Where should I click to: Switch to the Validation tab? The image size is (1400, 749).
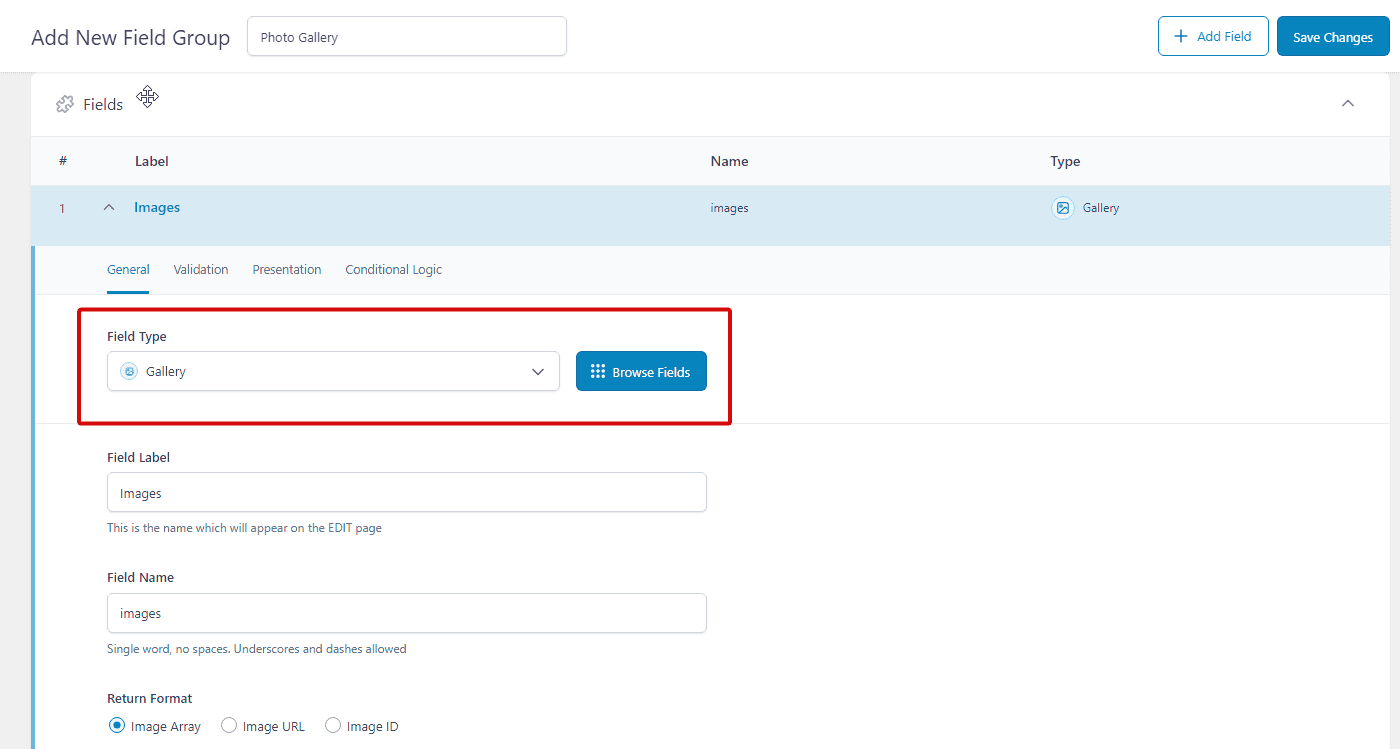point(201,270)
